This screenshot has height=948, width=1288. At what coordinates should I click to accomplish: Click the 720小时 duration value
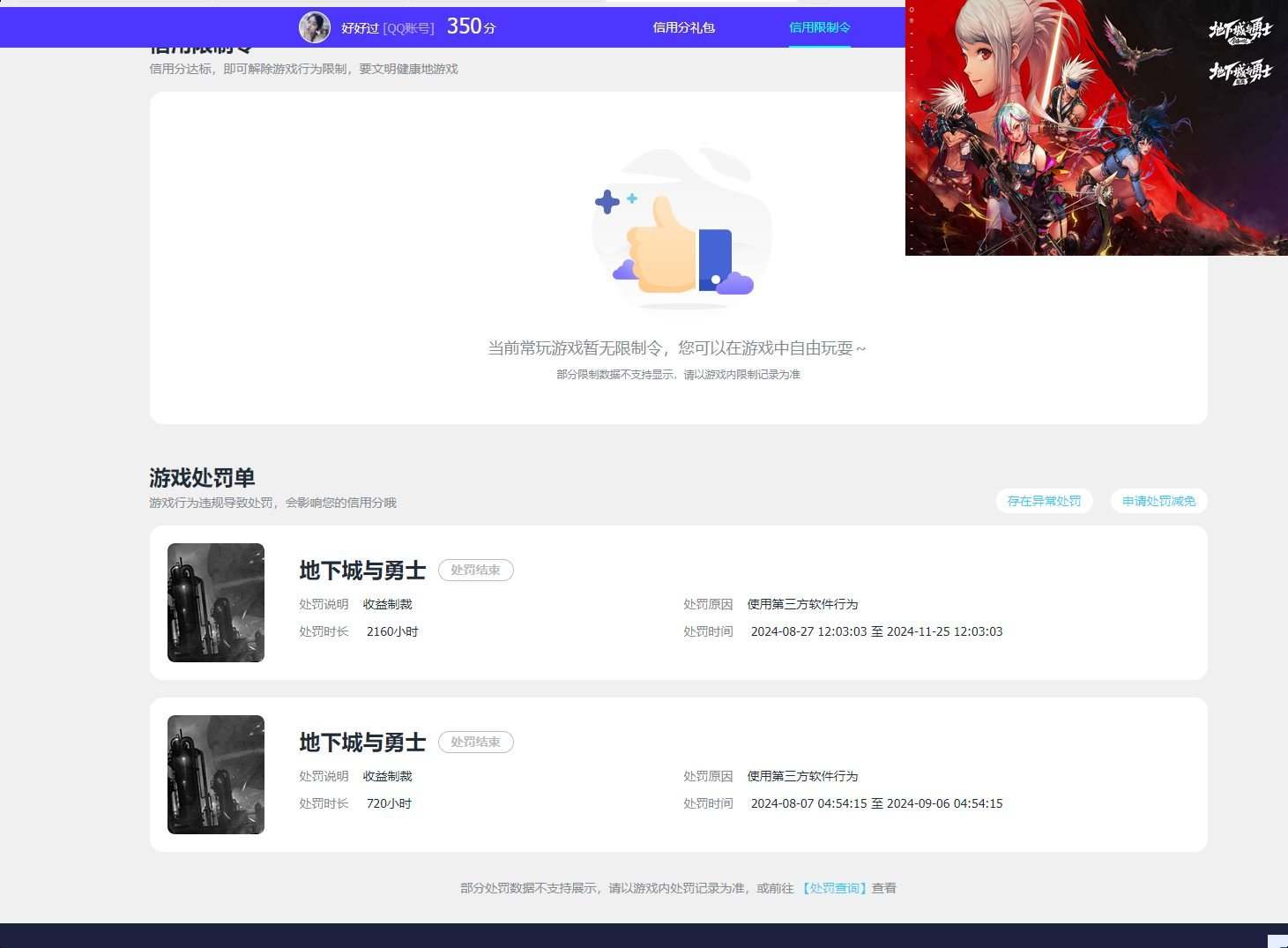pyautogui.click(x=389, y=803)
